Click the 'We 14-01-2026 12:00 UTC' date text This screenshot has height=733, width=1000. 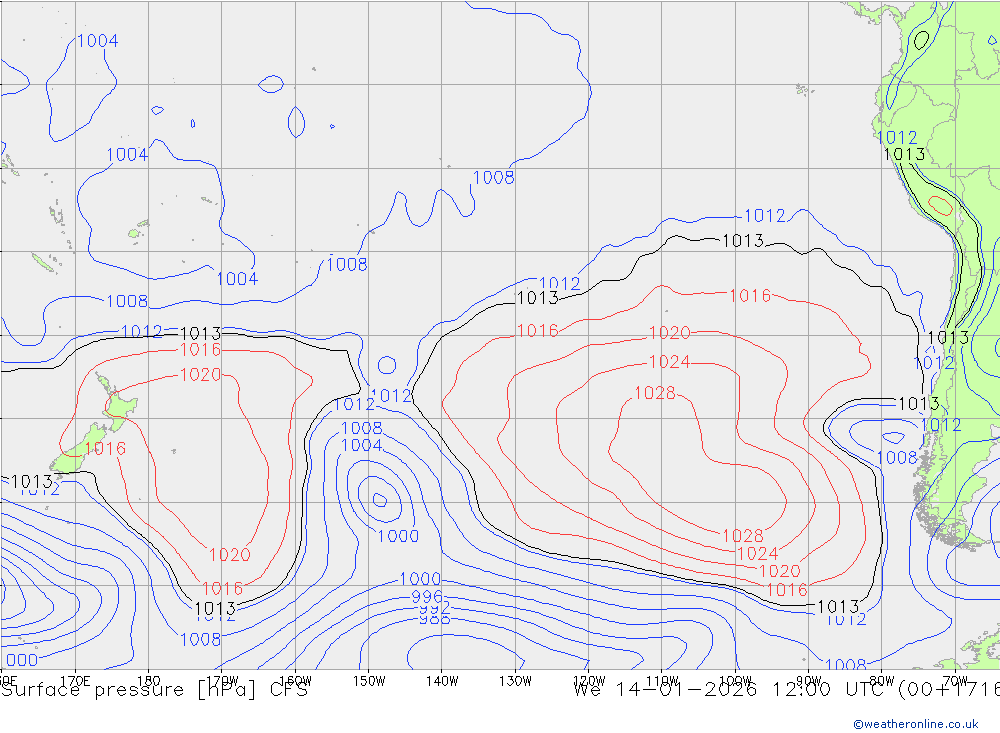click(x=732, y=690)
